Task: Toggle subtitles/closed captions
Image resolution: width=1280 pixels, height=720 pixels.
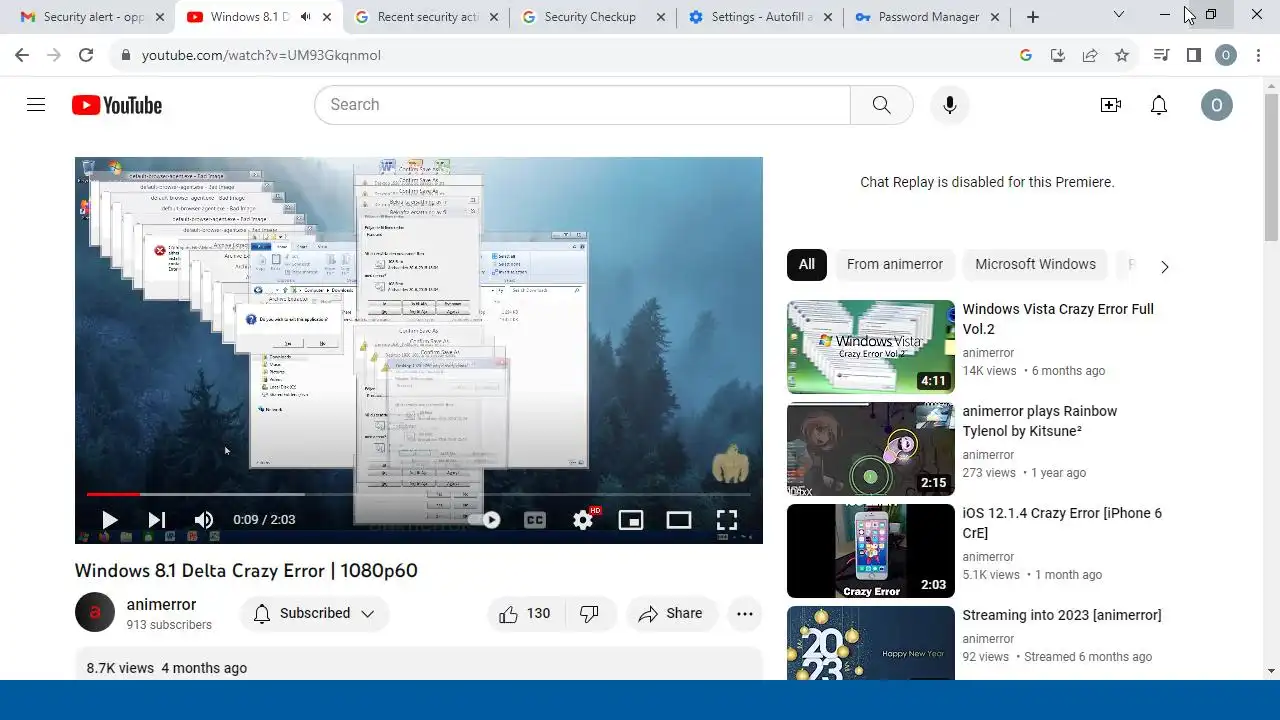Action: 535,519
